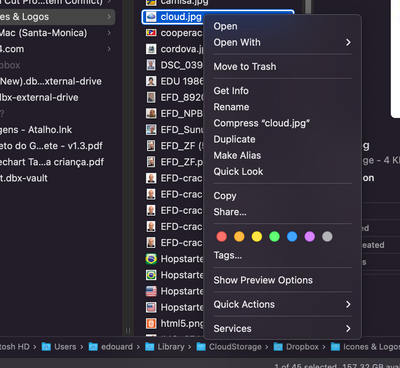Select "gens - Atalho.lnk" file
Viewport: 400px width, 368px height.
point(36,130)
